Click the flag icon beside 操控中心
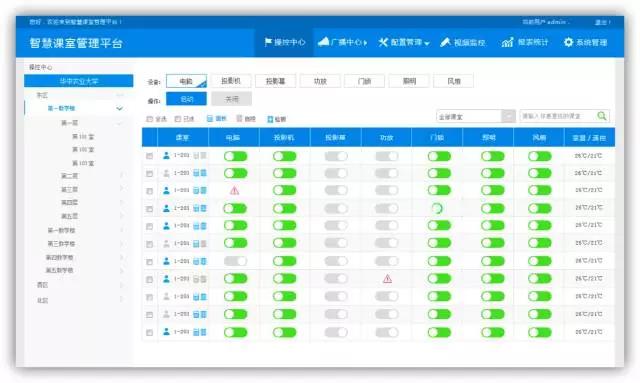The height and width of the screenshot is (383, 640). pyautogui.click(x=268, y=42)
